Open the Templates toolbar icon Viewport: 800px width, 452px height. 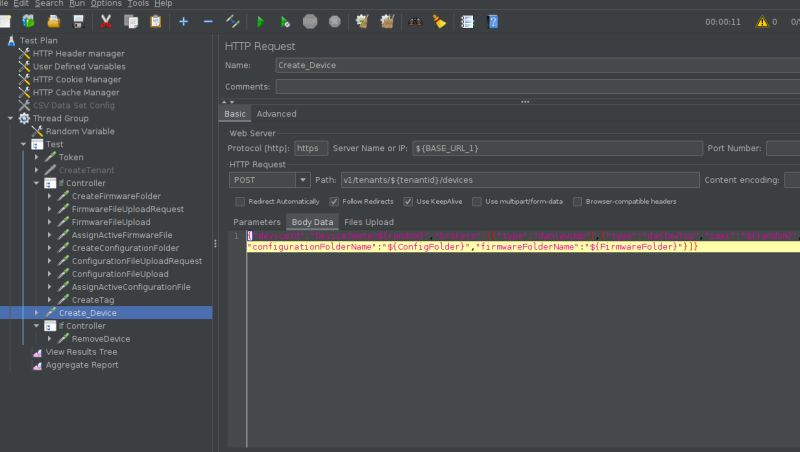[29, 21]
